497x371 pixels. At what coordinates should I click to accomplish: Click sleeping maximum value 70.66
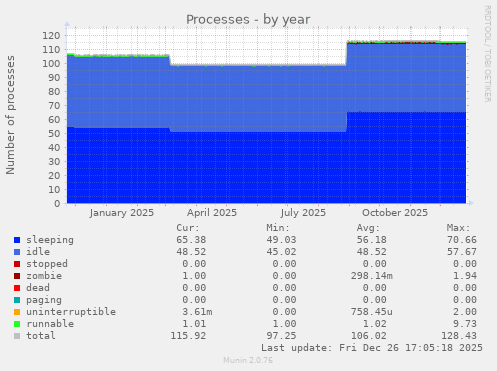pyautogui.click(x=462, y=240)
